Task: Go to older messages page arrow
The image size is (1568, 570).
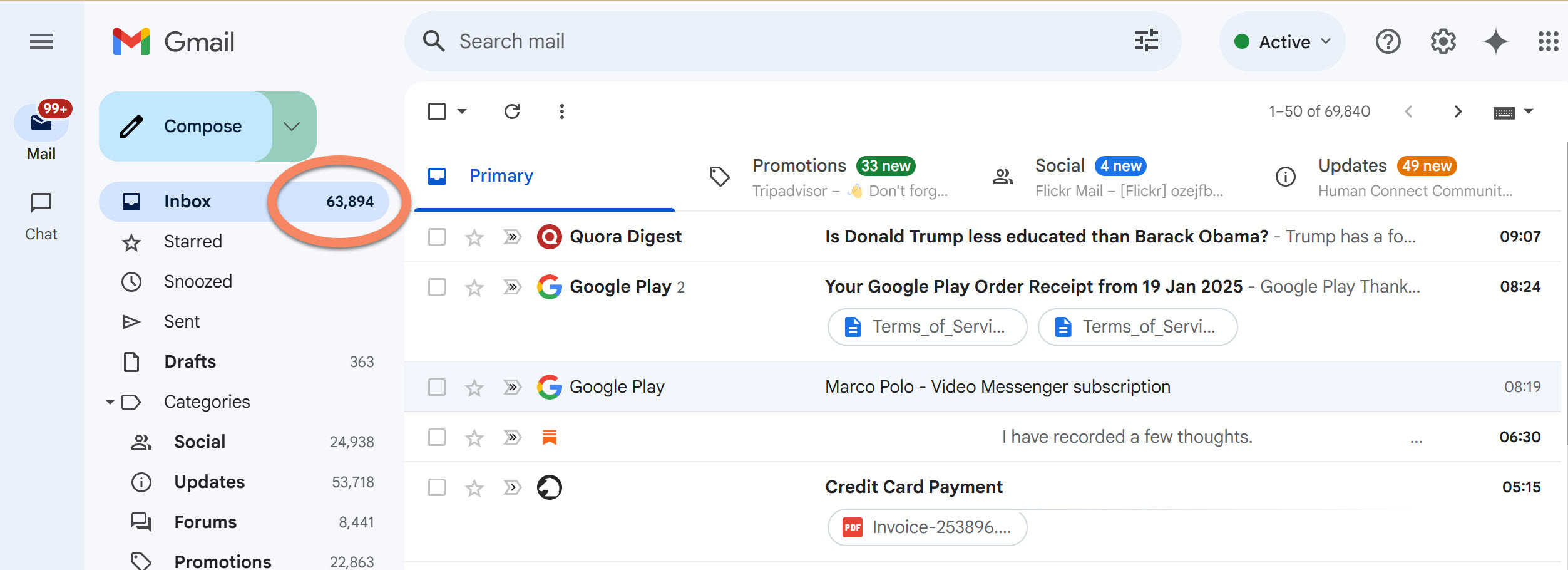Action: [x=1458, y=111]
